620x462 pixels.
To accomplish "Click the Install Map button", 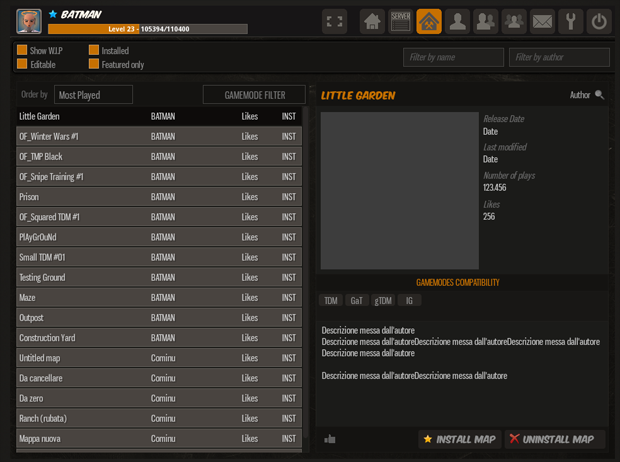I will tap(460, 439).
